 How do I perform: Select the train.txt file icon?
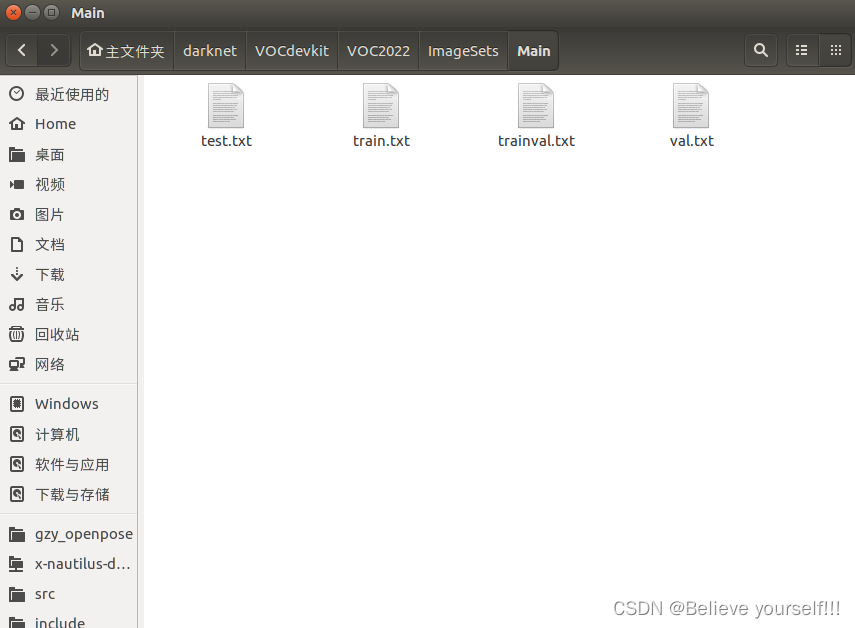coord(381,106)
